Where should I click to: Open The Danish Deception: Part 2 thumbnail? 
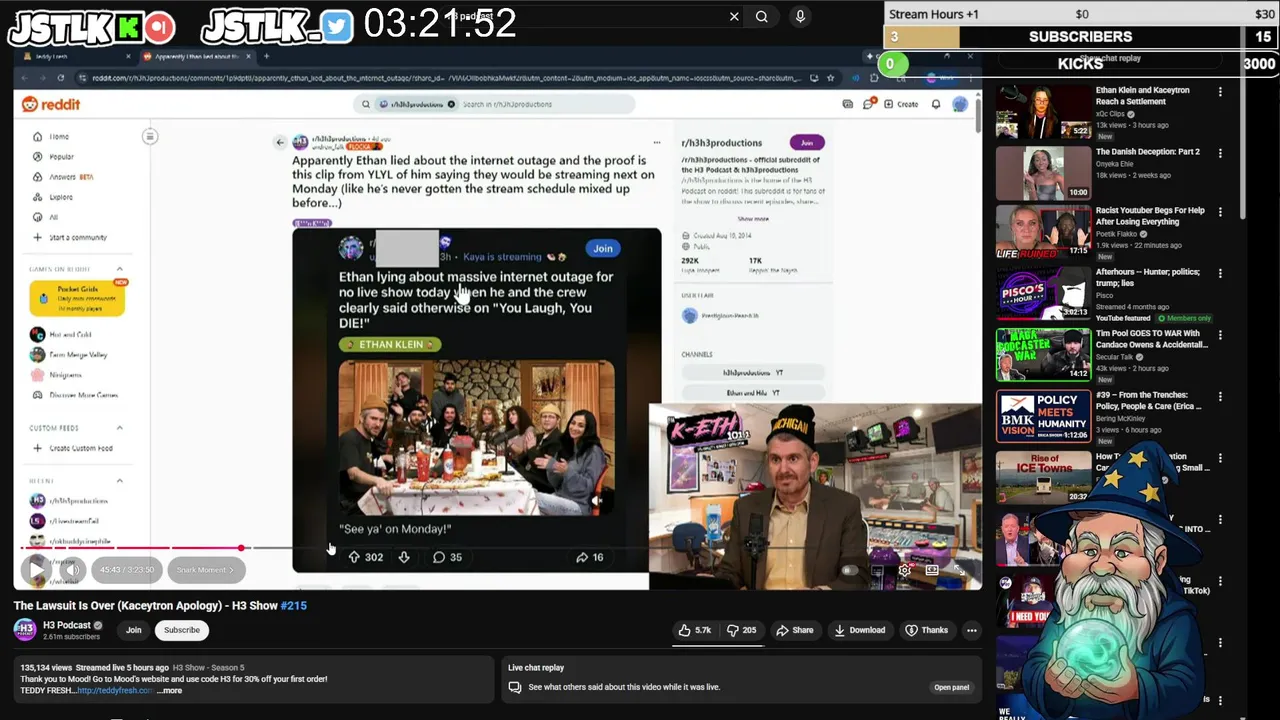pyautogui.click(x=1043, y=173)
